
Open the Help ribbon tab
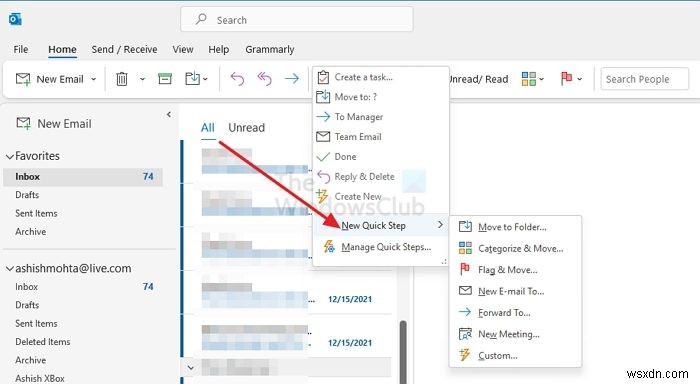(218, 49)
